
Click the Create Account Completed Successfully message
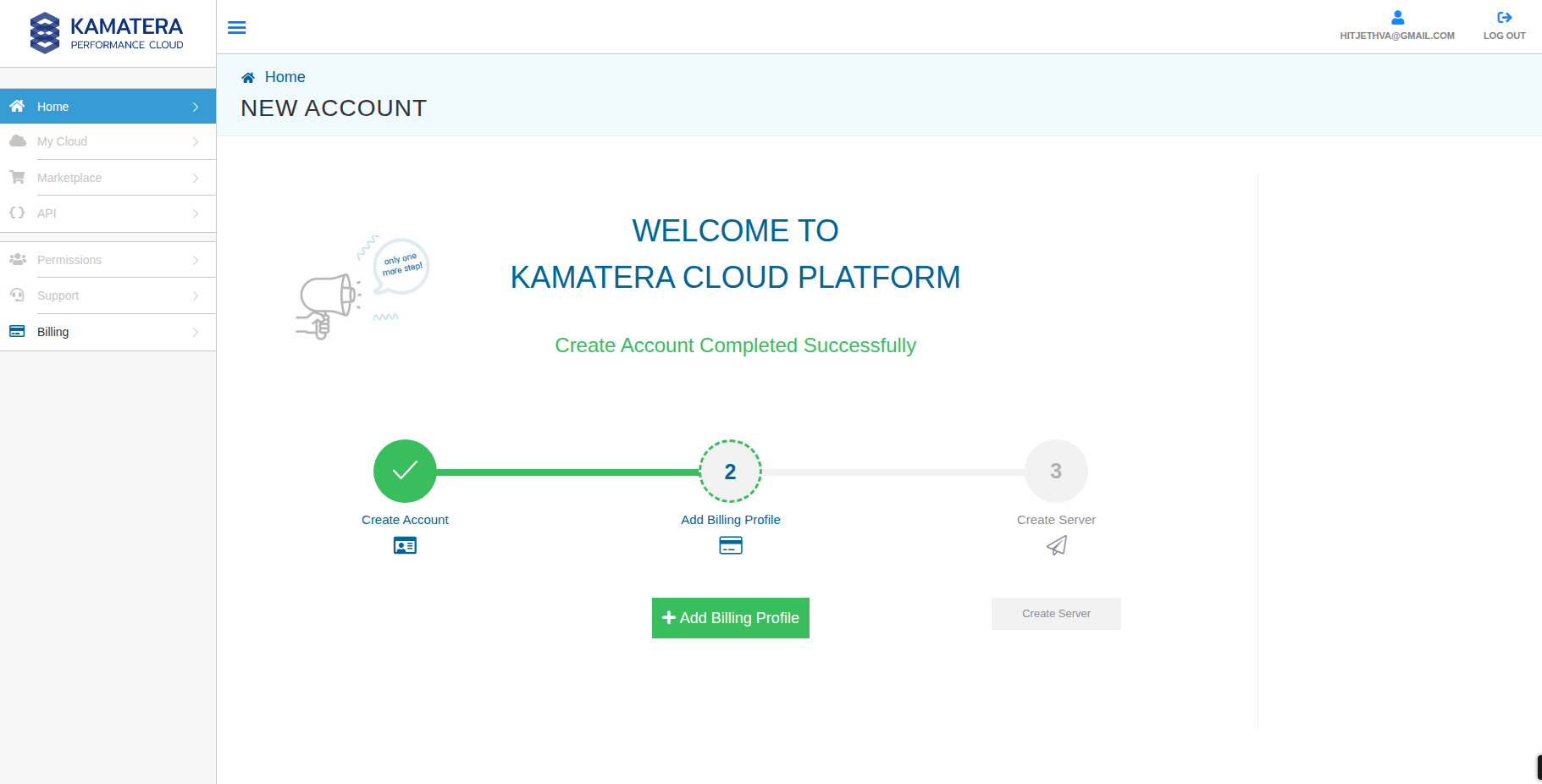735,345
